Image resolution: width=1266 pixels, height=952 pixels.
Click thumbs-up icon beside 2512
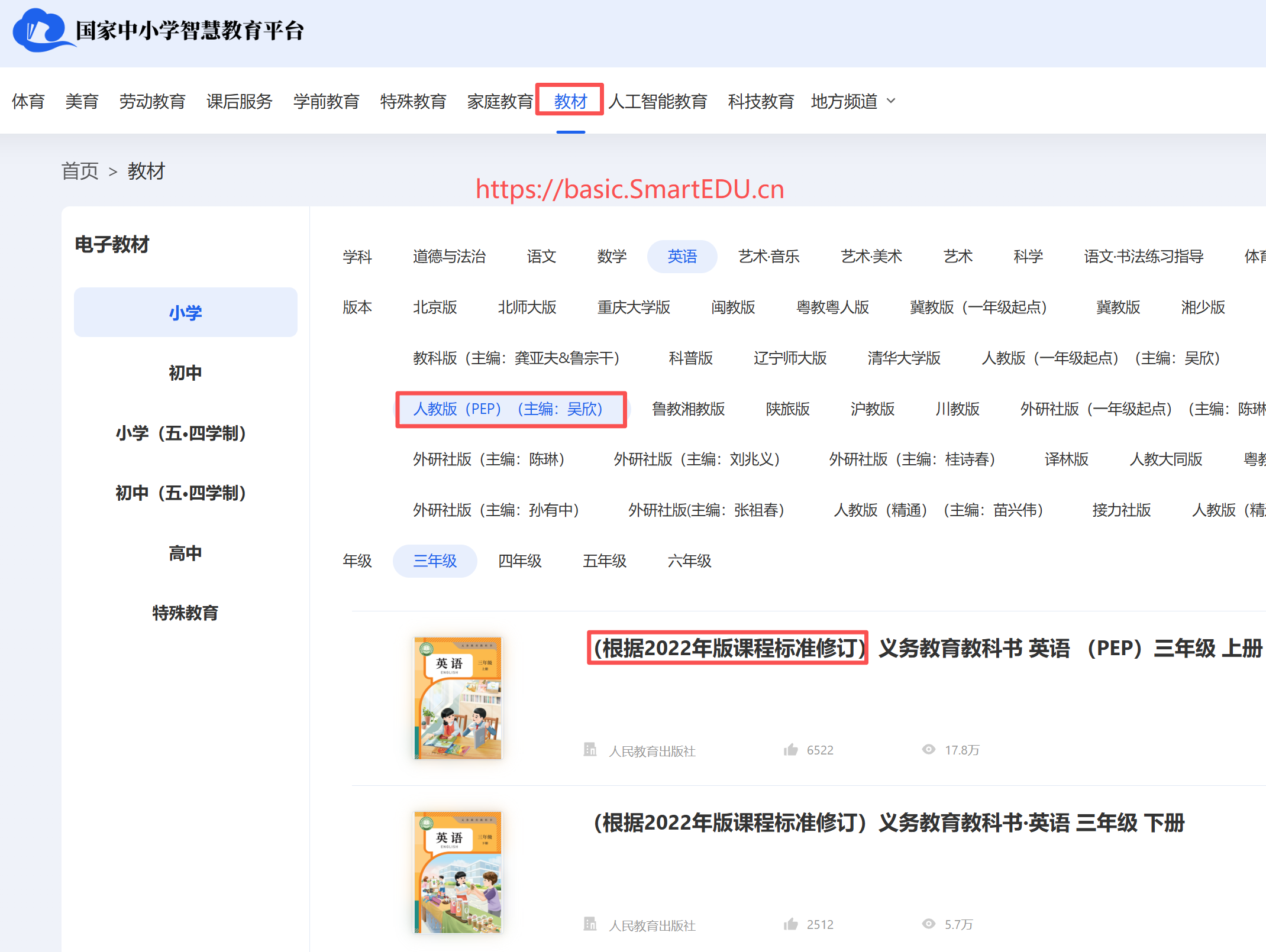point(790,924)
